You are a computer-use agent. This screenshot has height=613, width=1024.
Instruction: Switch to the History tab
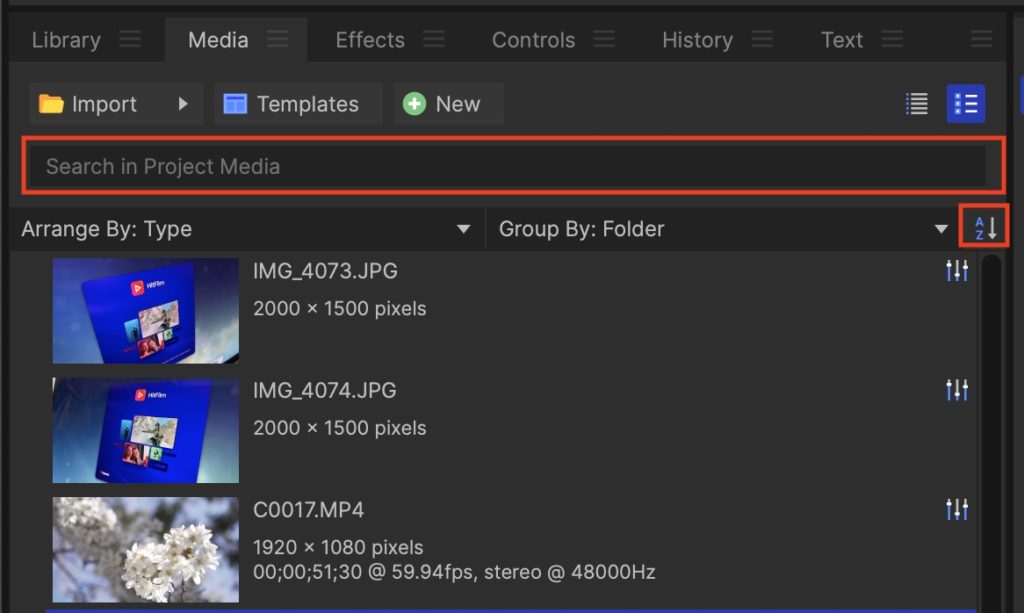697,40
